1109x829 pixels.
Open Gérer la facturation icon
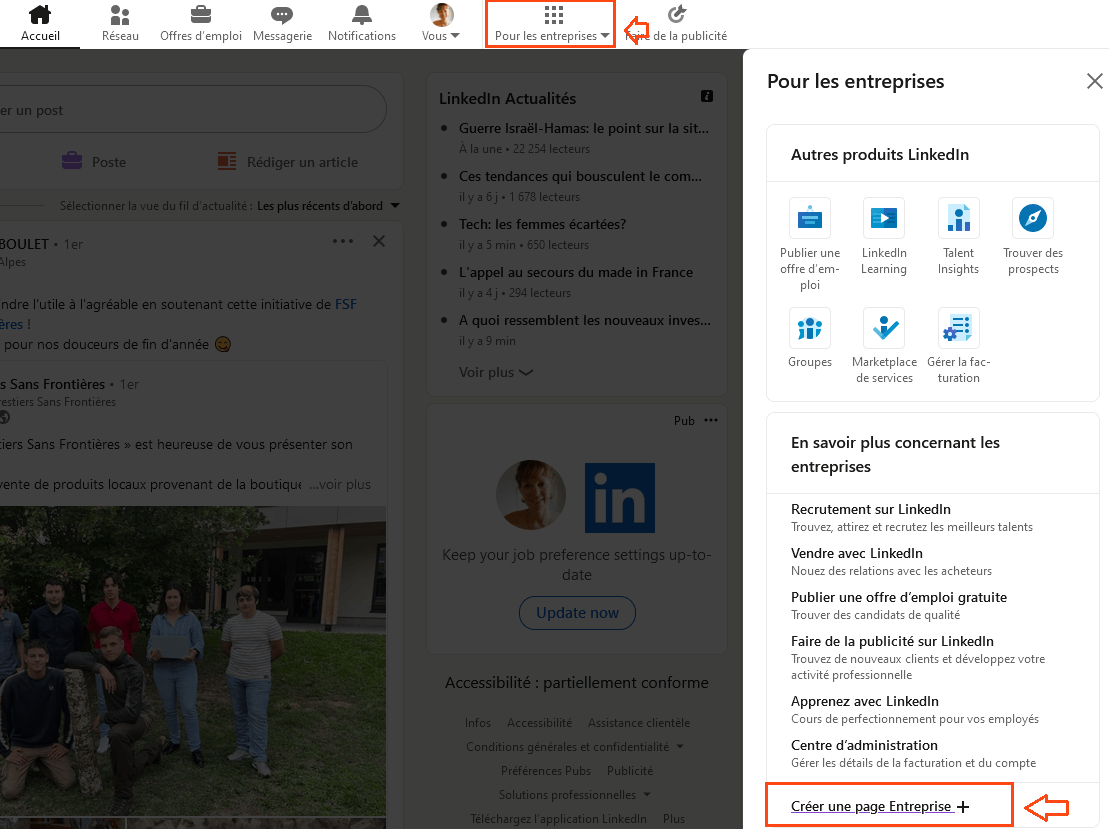click(958, 328)
